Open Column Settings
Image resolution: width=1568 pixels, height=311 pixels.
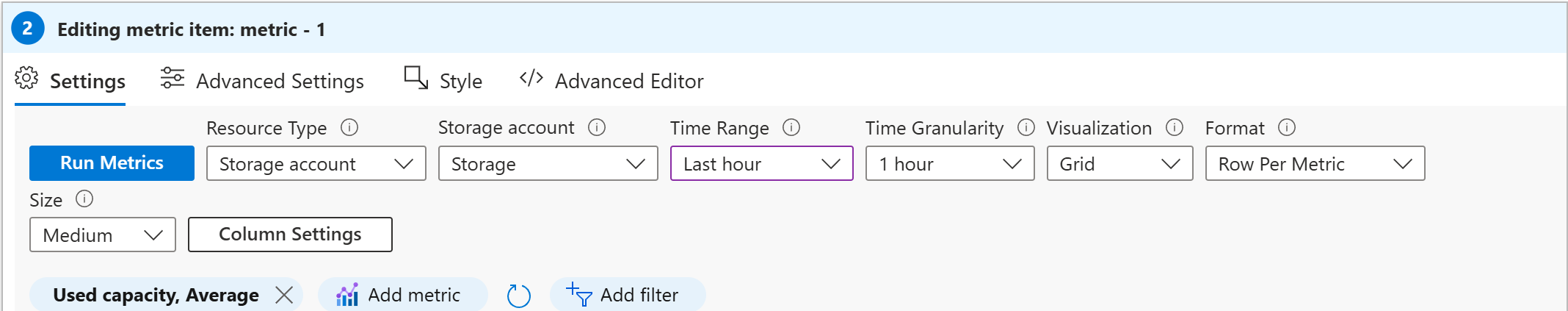pos(290,235)
